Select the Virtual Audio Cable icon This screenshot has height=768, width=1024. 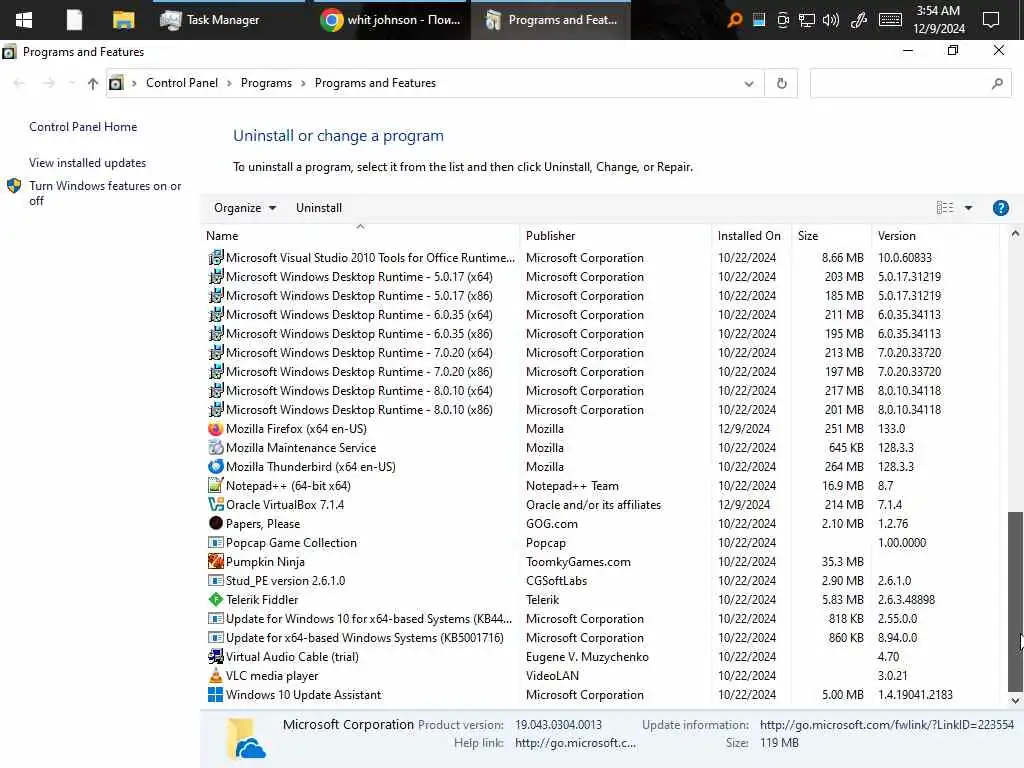click(x=216, y=657)
